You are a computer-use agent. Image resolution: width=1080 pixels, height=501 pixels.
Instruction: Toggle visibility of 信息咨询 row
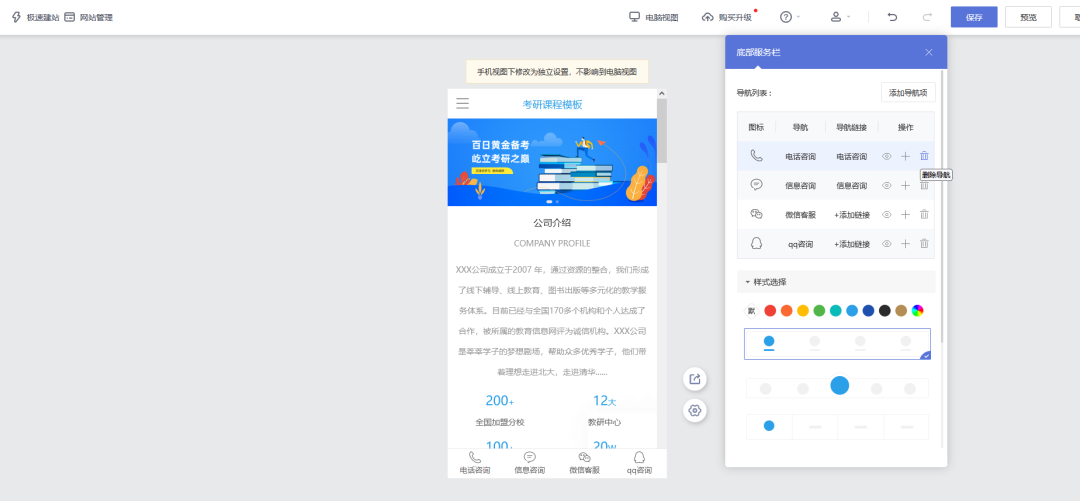point(886,185)
